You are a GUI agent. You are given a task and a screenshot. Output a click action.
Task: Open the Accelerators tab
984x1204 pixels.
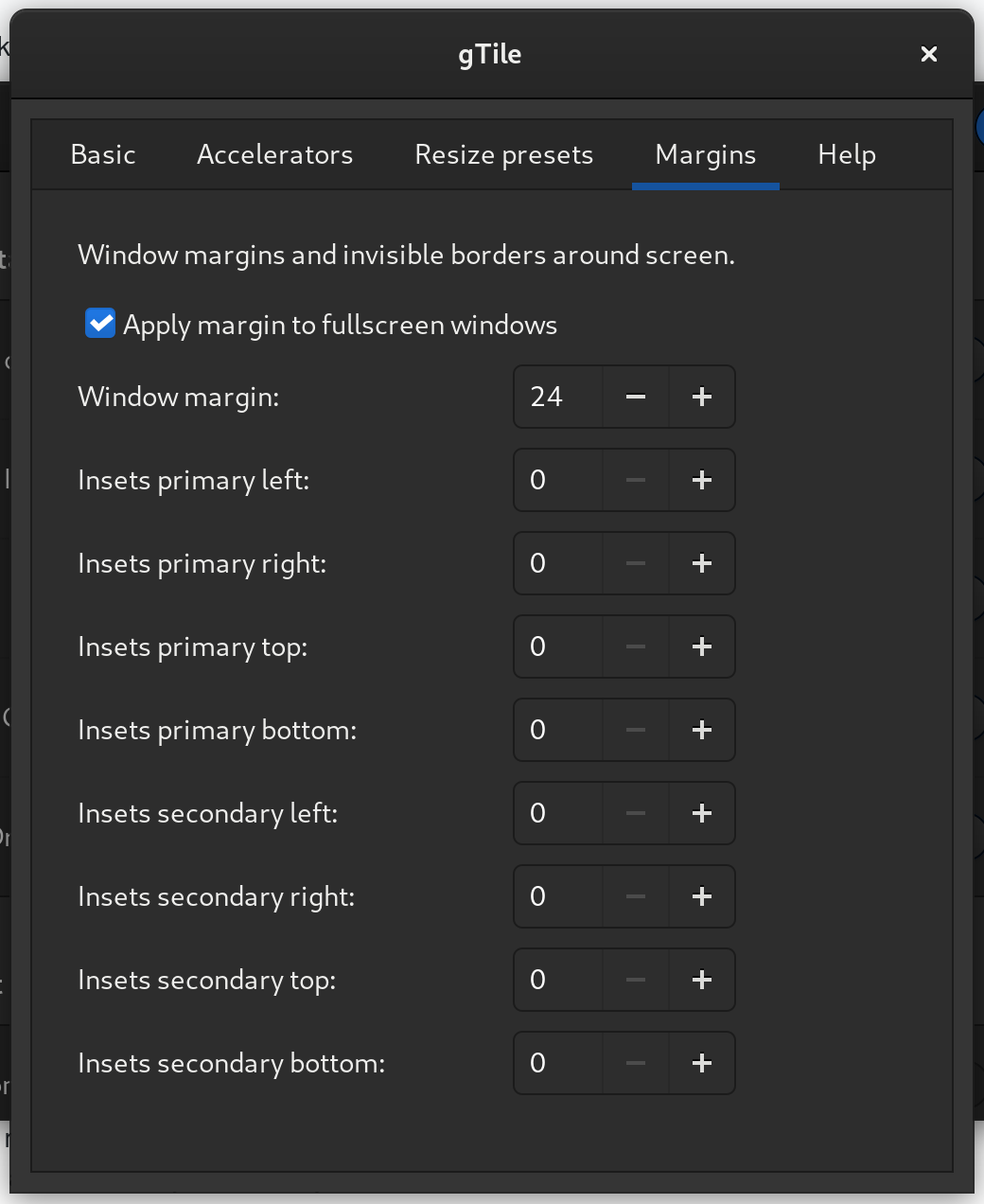point(274,154)
